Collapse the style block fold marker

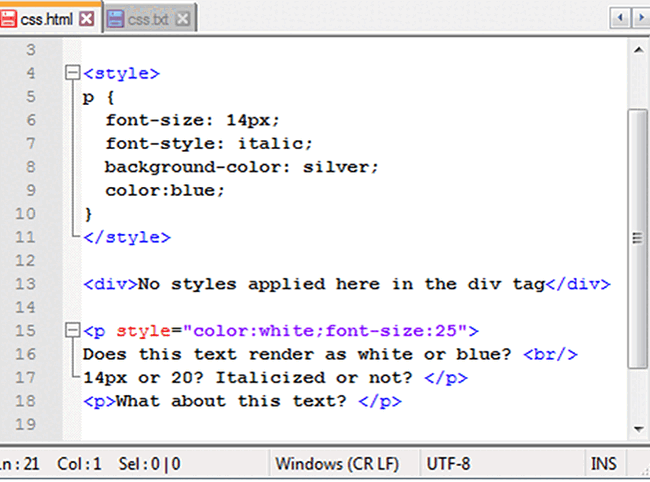[x=70, y=73]
